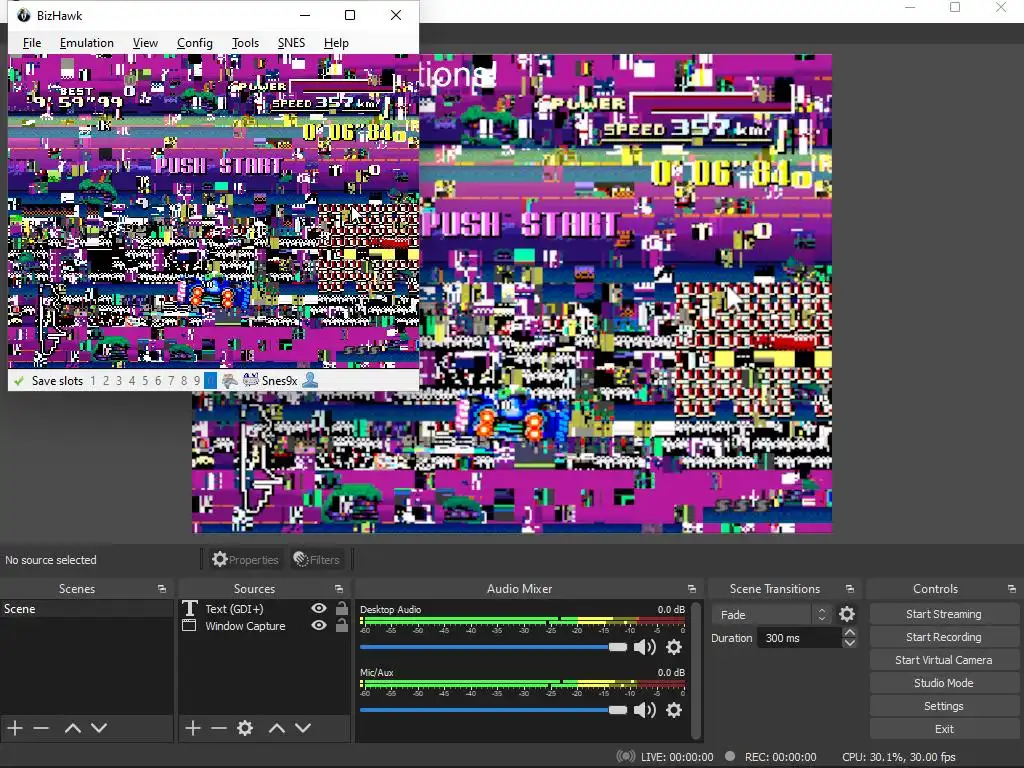The image size is (1024, 768).
Task: Open source Properties in OBS
Action: click(x=245, y=560)
